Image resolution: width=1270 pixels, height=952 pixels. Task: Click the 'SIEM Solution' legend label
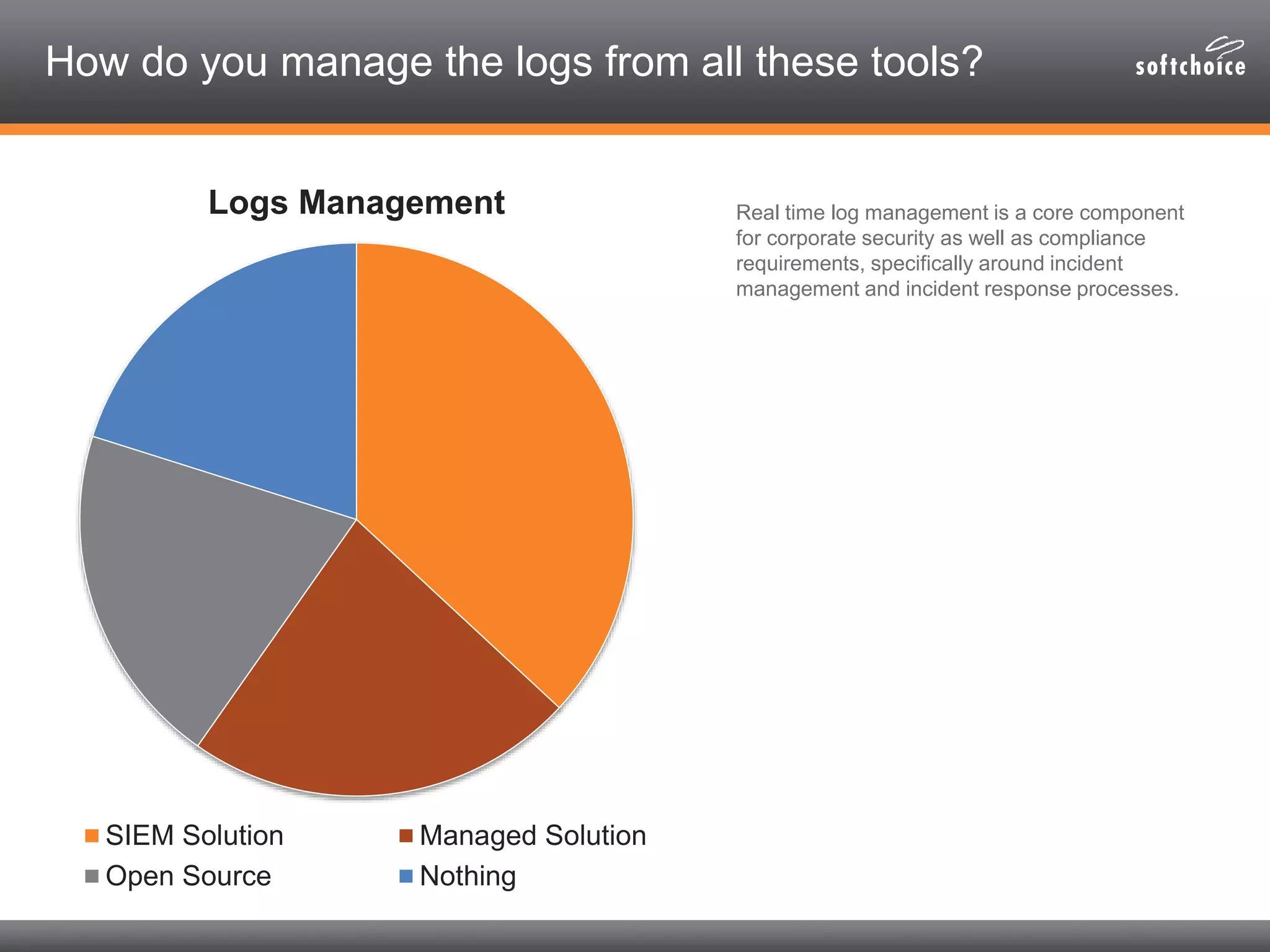(195, 835)
